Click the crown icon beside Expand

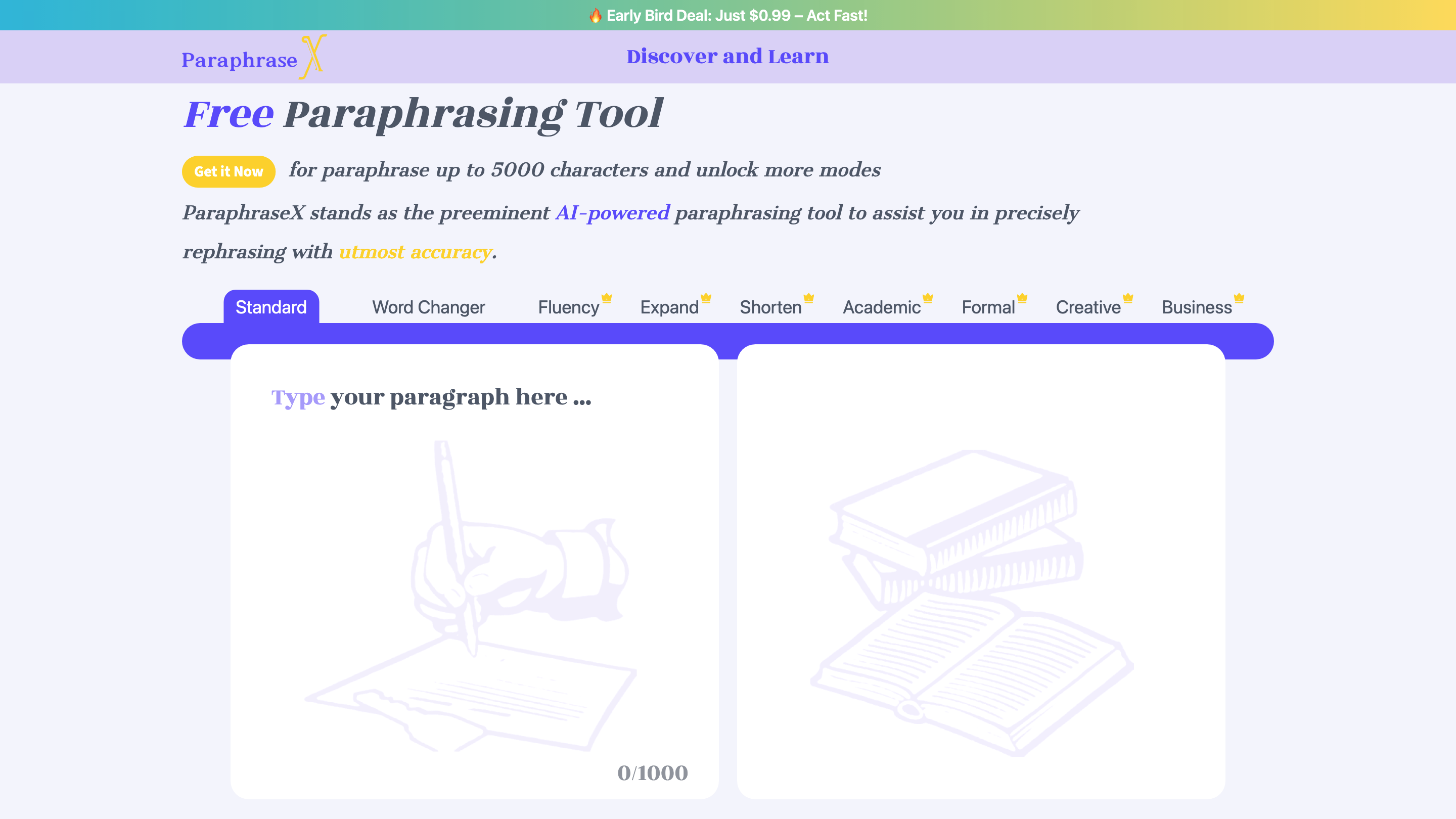[x=706, y=298]
